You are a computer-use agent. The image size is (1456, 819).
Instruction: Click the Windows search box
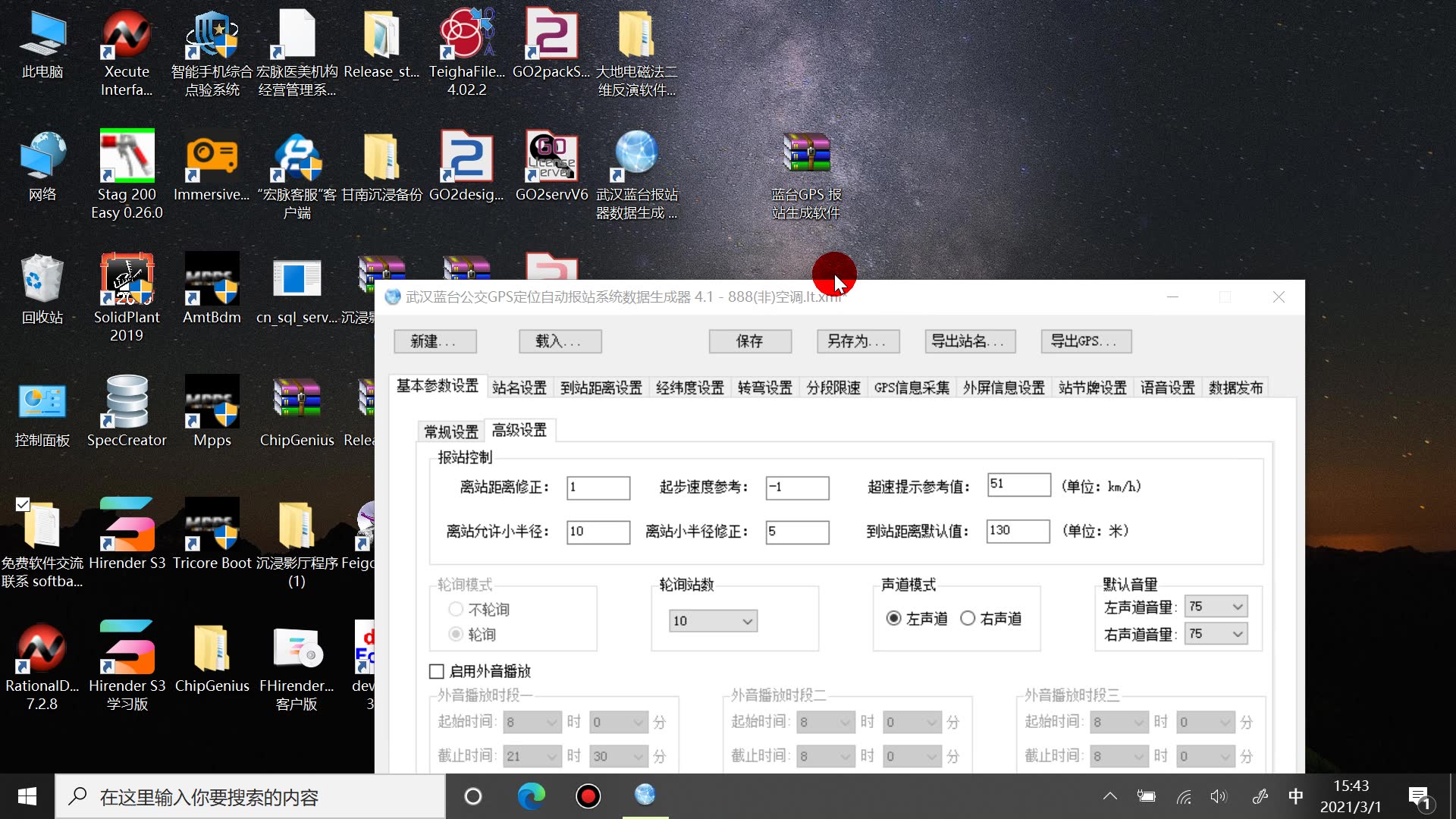(250, 797)
